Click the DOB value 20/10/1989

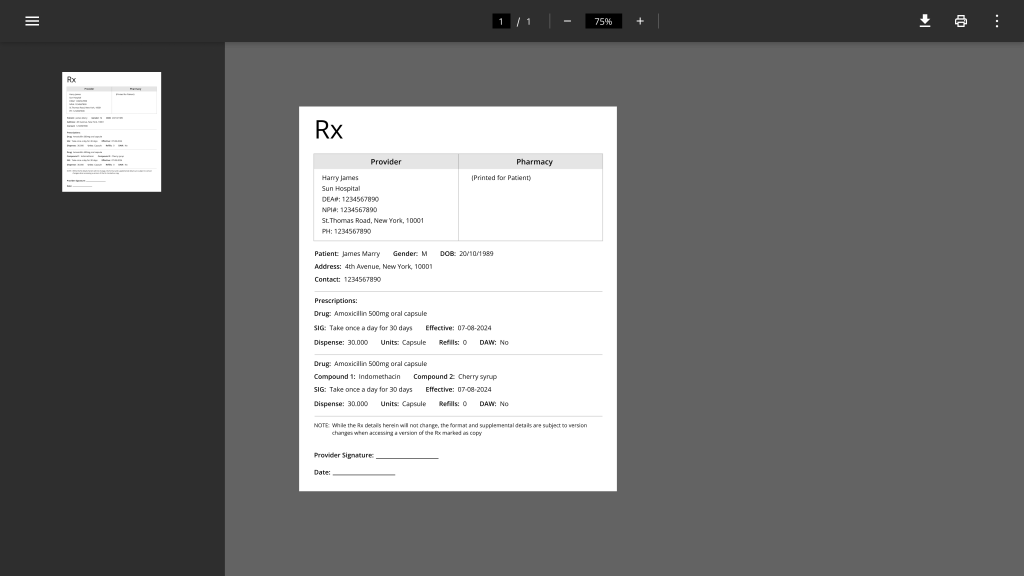476,254
